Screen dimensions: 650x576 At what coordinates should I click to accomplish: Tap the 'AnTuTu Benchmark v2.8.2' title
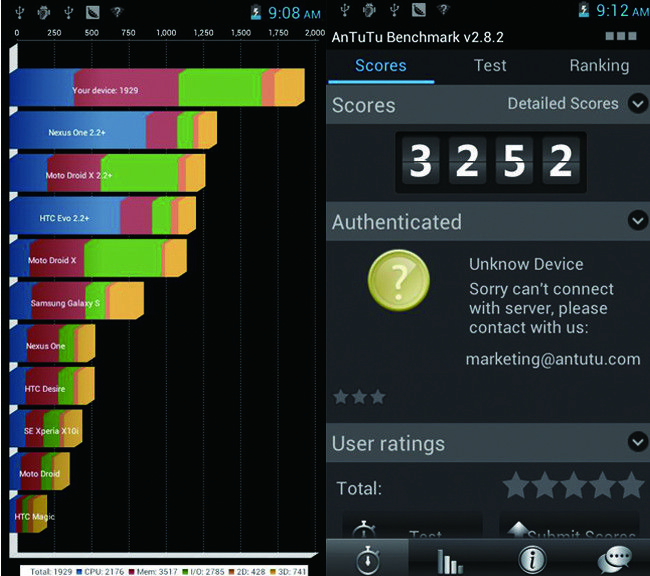pos(417,37)
